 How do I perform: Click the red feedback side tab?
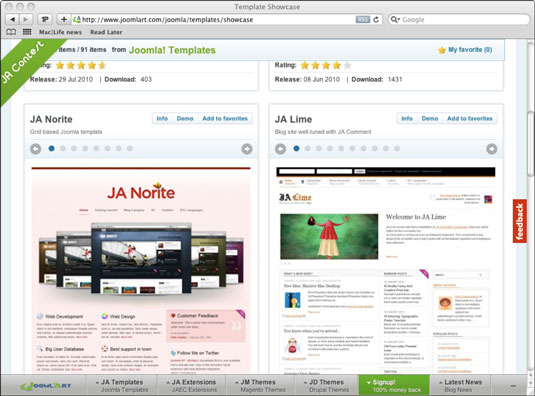point(519,221)
